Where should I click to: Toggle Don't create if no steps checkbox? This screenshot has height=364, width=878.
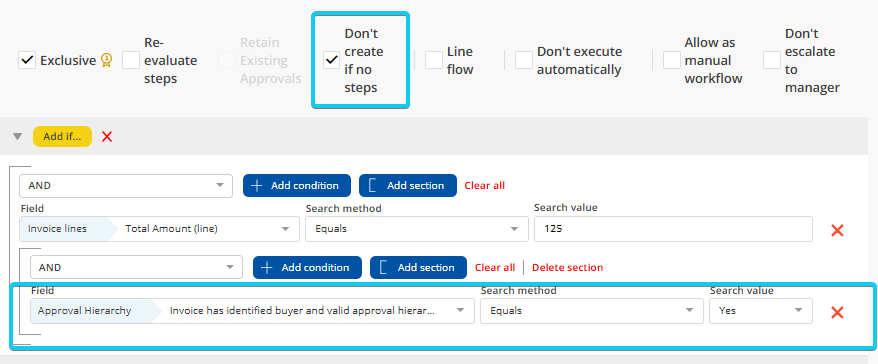tap(332, 60)
